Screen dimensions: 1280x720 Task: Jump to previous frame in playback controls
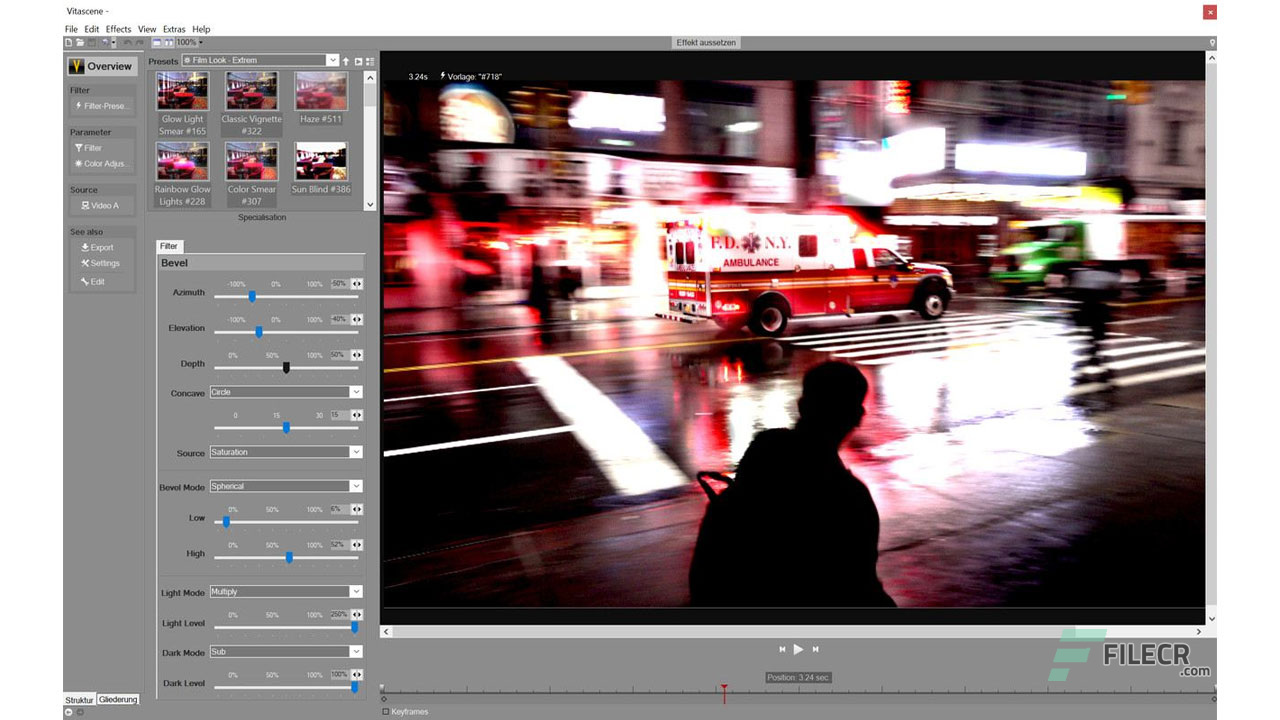pos(782,649)
